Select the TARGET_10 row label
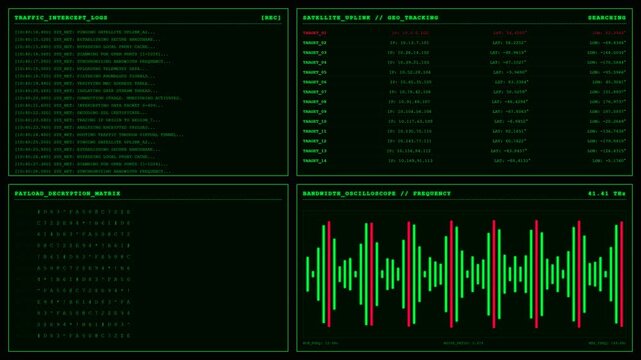 314,121
